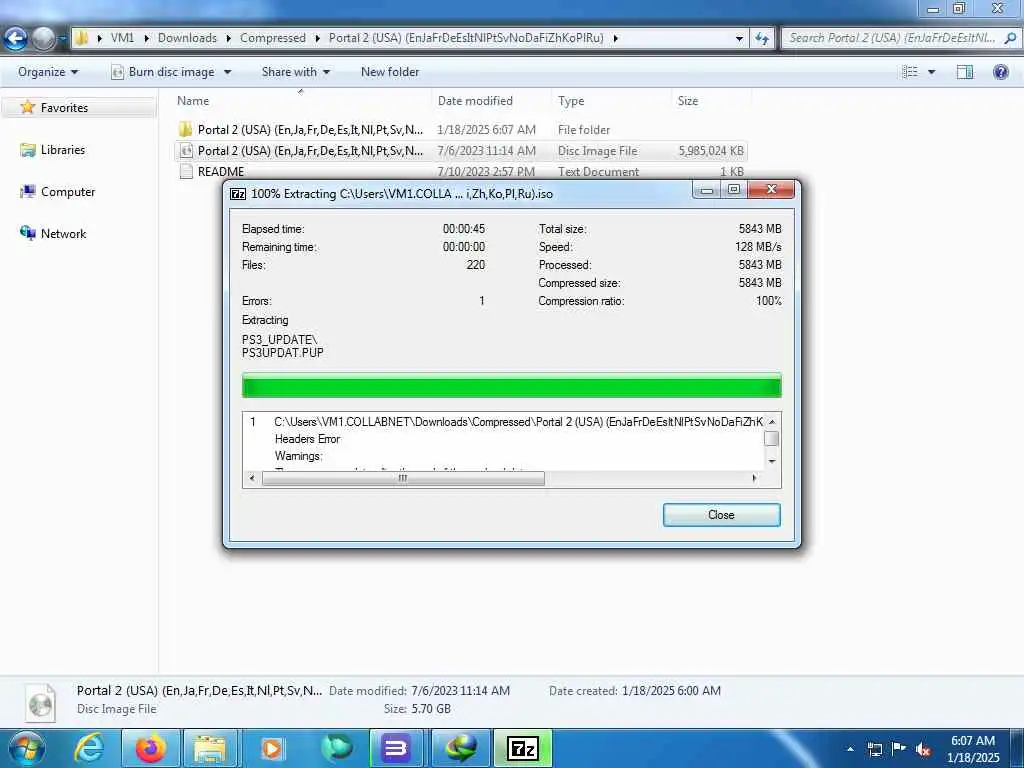Sort by Size column header
The image size is (1024, 768).
(688, 101)
